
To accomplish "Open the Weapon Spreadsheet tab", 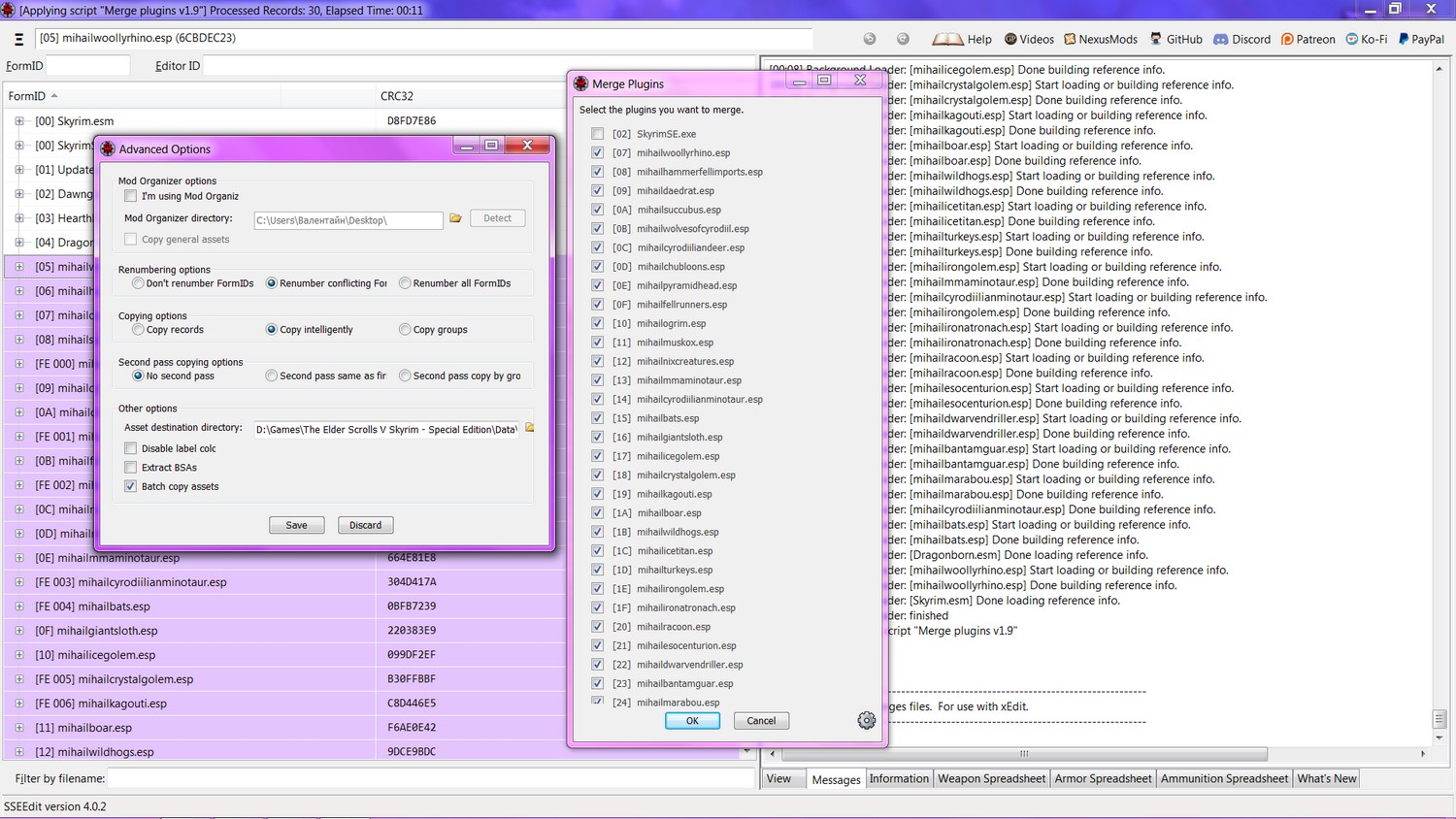I will pyautogui.click(x=992, y=778).
